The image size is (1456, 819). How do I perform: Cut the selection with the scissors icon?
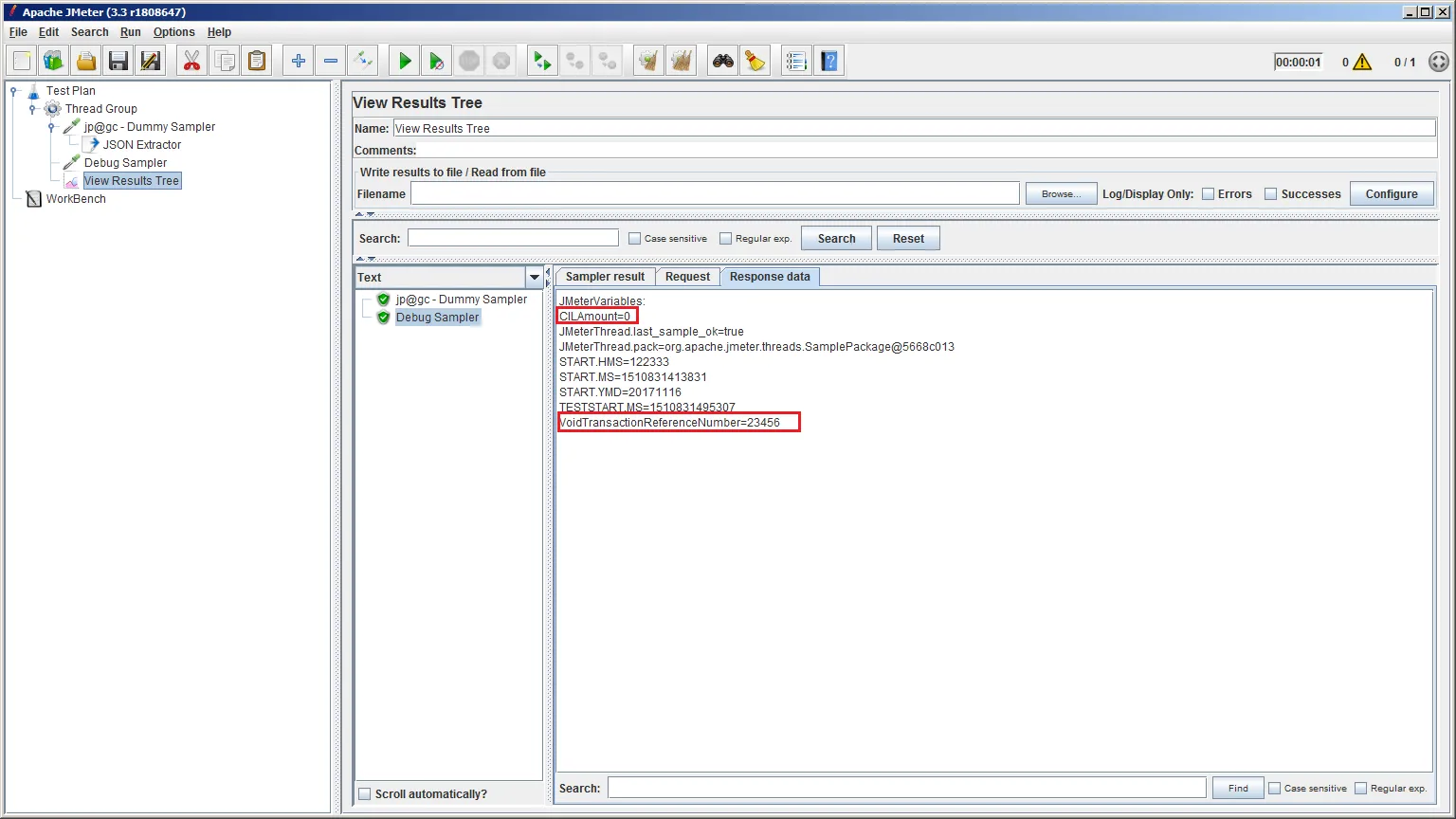coord(192,62)
